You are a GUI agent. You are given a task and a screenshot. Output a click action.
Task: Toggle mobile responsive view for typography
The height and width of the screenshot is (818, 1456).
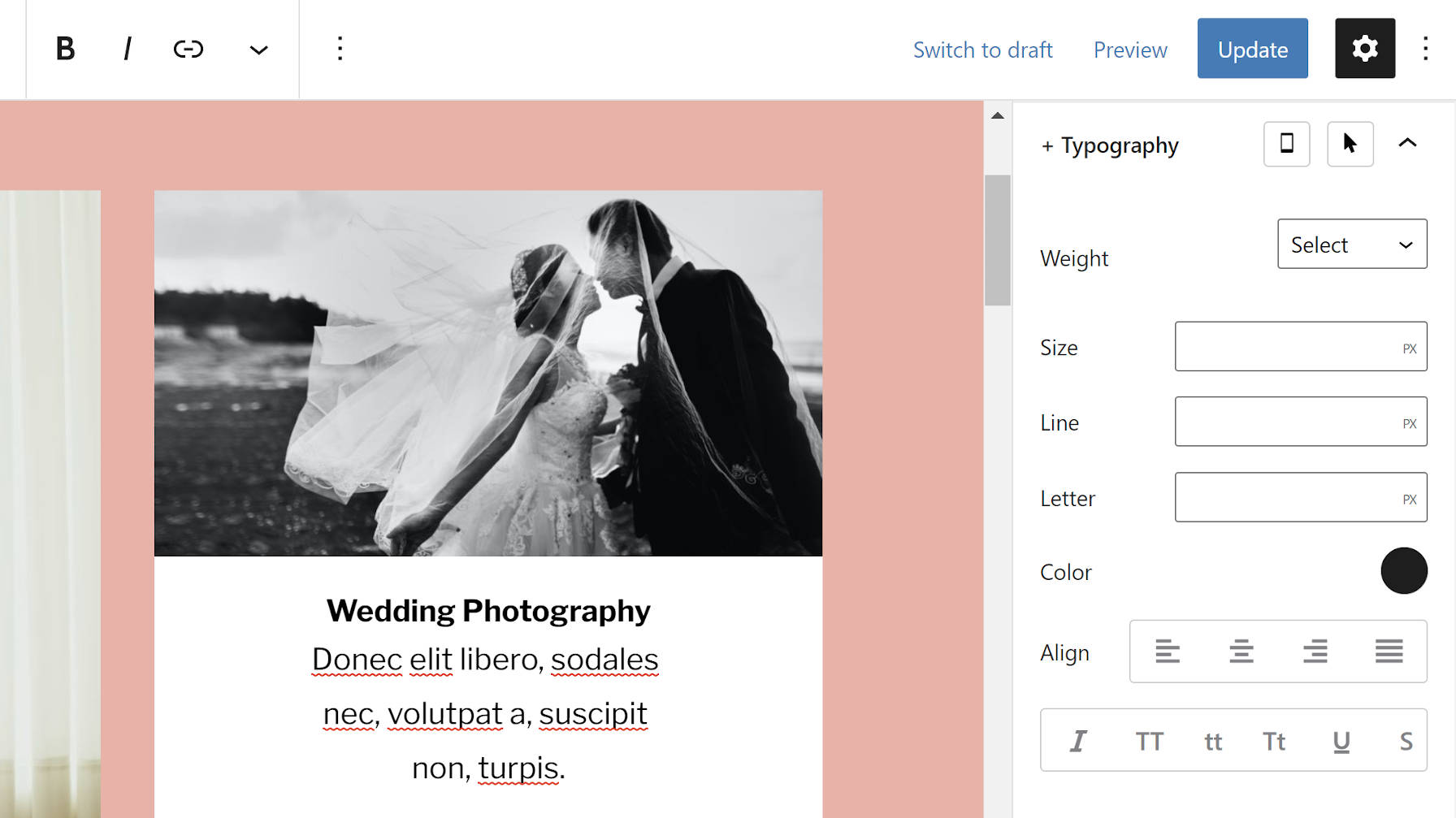(1286, 144)
